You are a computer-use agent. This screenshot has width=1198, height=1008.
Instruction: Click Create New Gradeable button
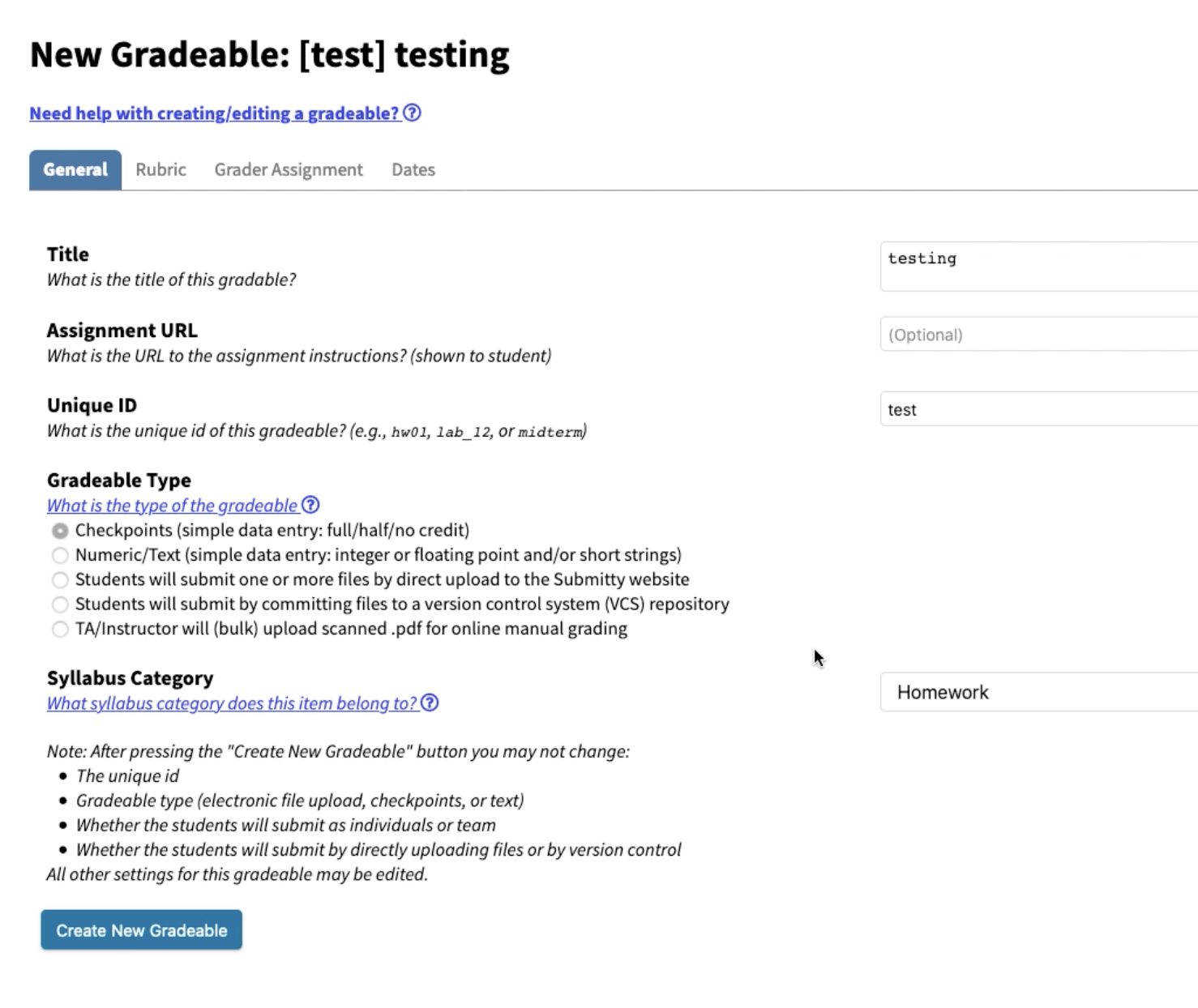click(142, 930)
